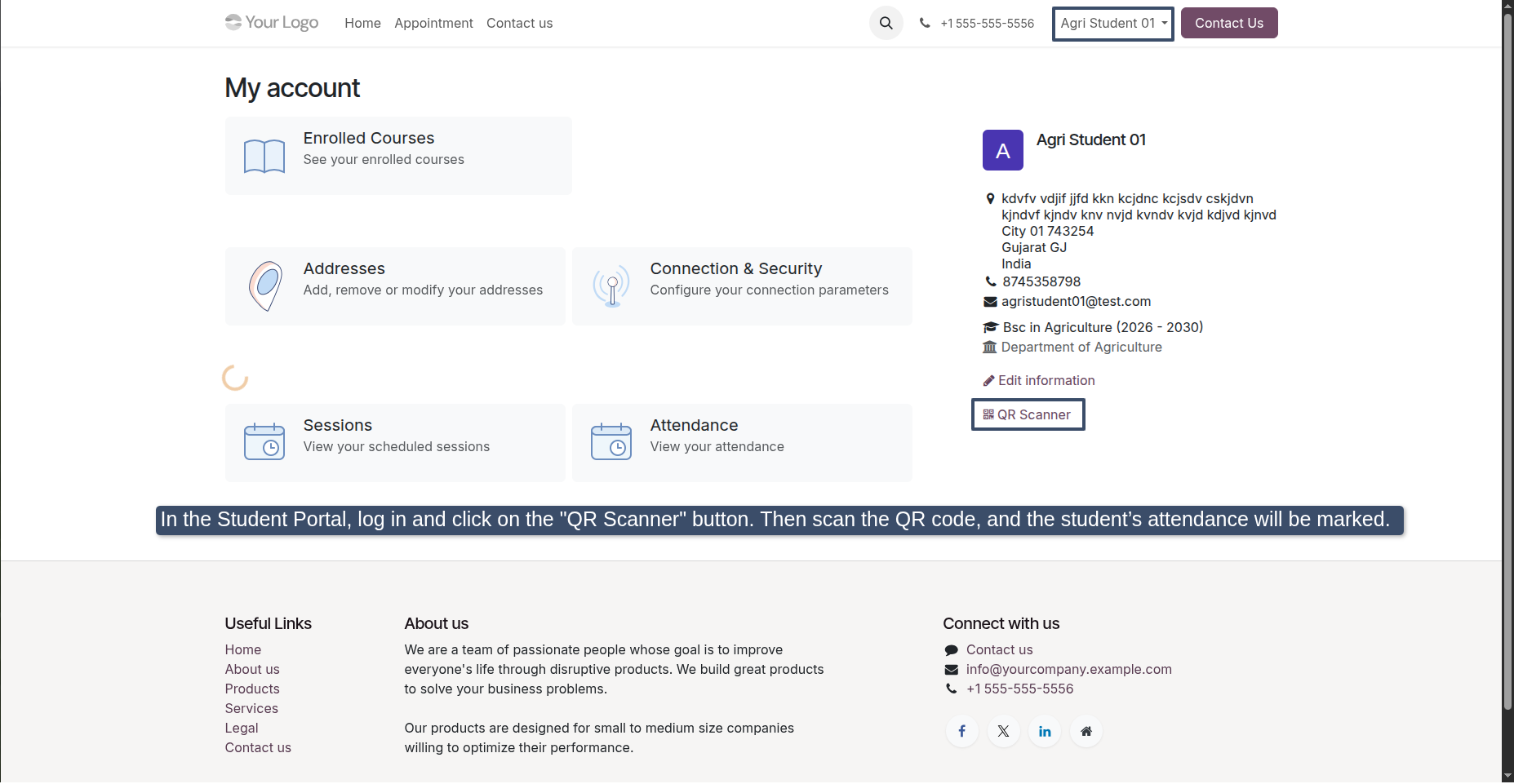Click the Addresses map pin icon
This screenshot has width=1514, height=784.
click(x=265, y=286)
